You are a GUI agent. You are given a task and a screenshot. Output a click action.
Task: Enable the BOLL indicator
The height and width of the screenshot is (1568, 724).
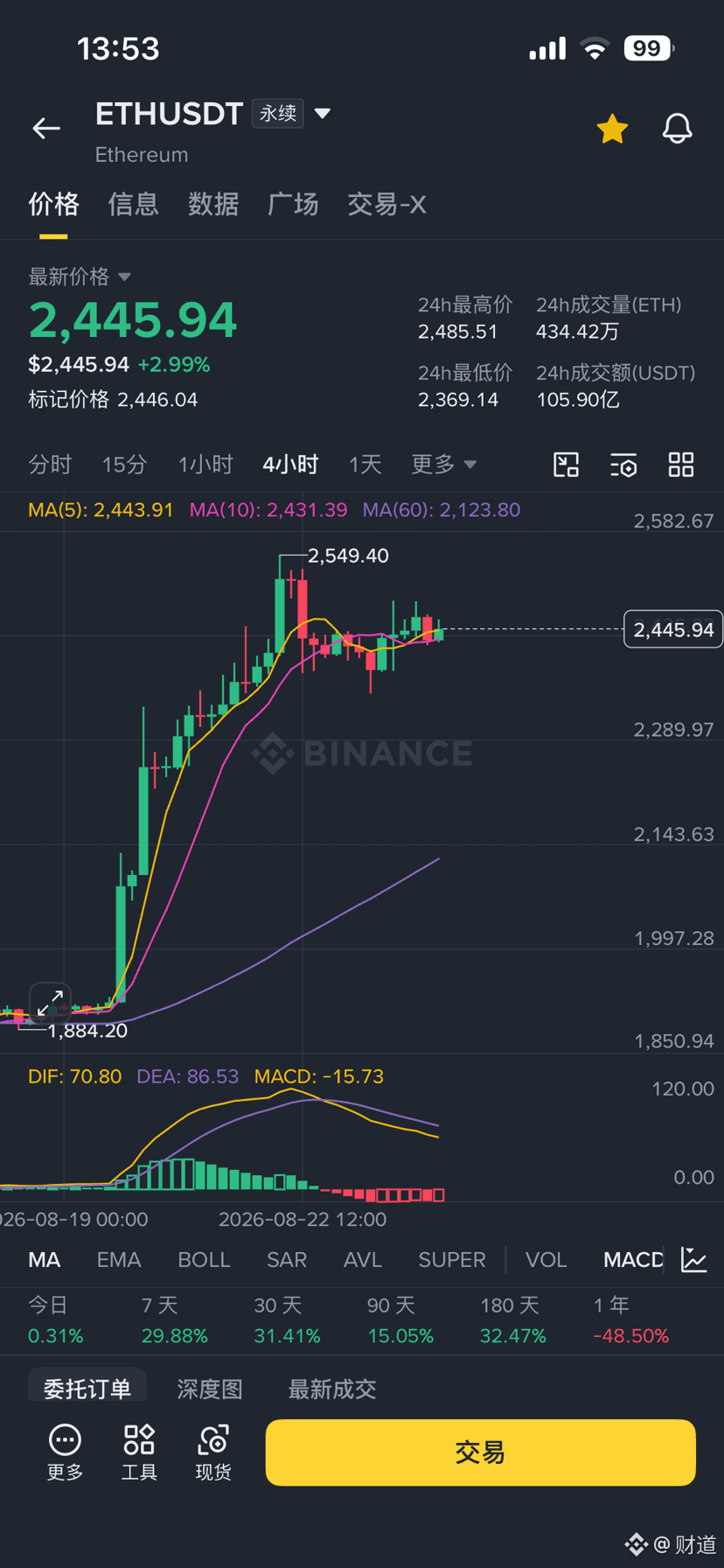coord(204,1260)
